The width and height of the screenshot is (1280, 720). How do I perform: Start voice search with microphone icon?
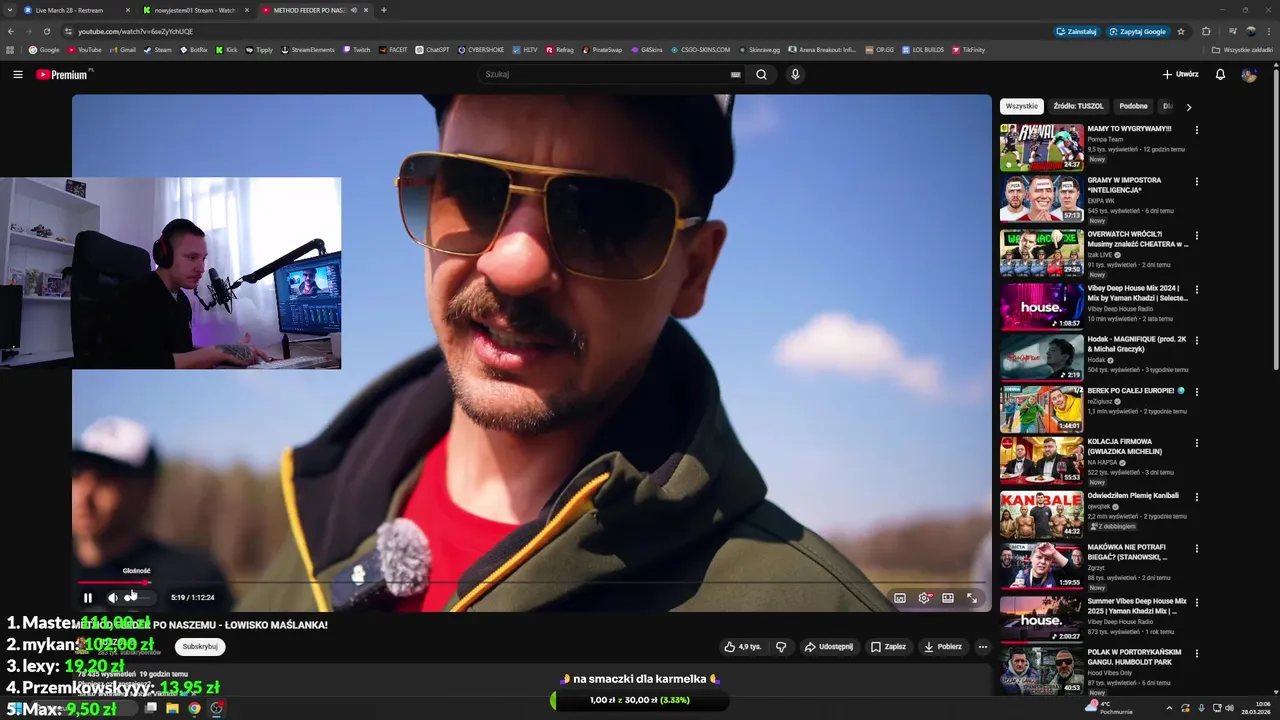pyautogui.click(x=795, y=74)
